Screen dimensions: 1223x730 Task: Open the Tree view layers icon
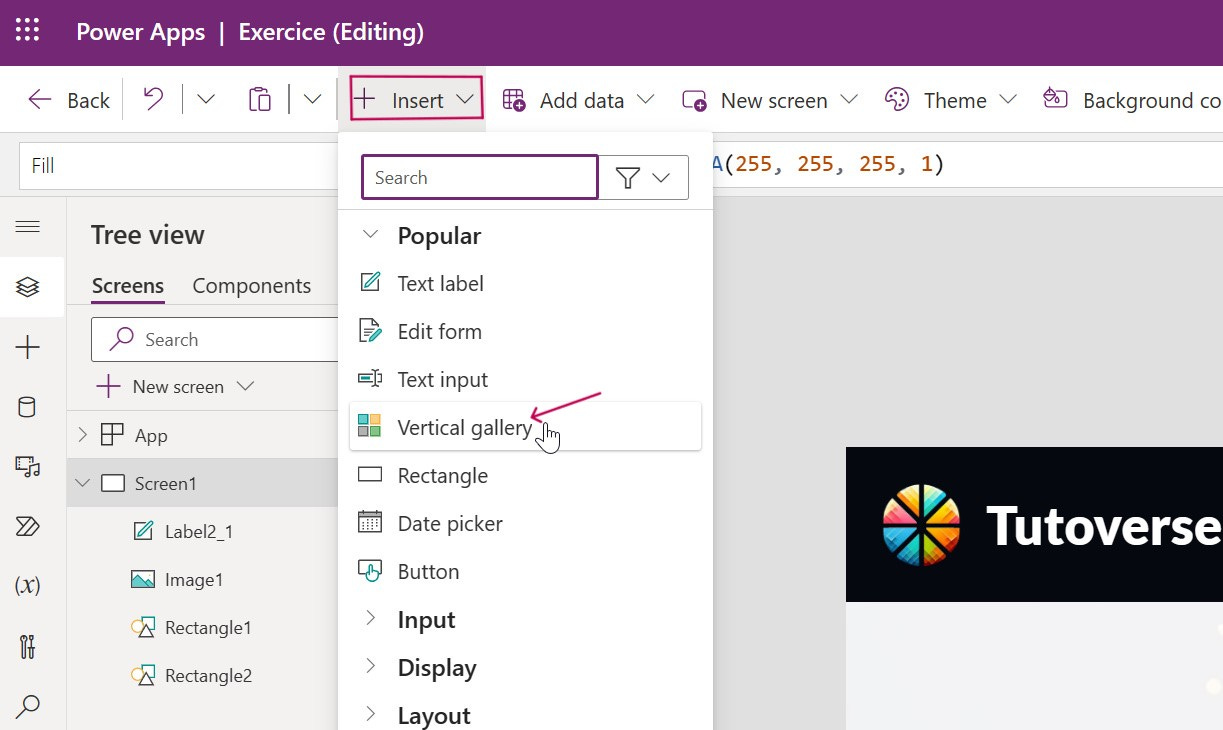tap(28, 288)
